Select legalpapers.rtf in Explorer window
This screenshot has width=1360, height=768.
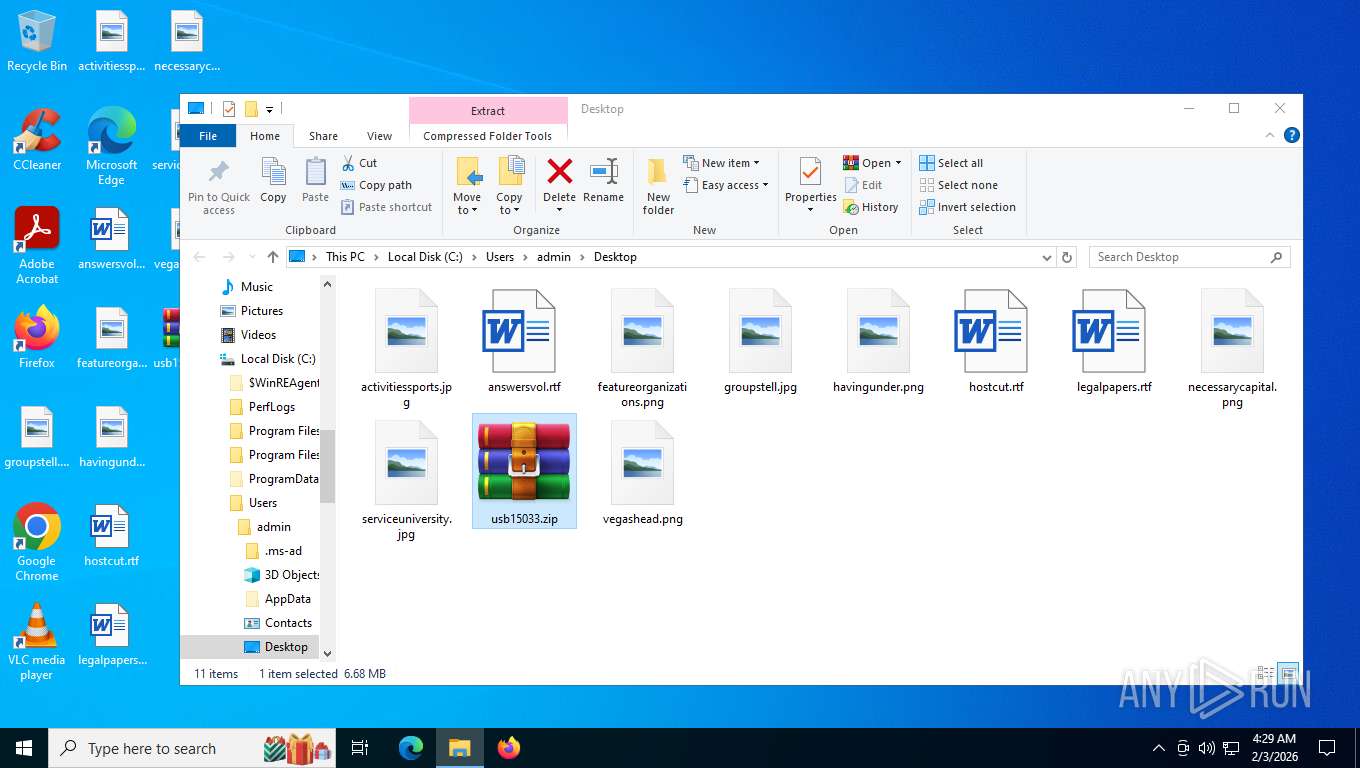tap(1114, 340)
